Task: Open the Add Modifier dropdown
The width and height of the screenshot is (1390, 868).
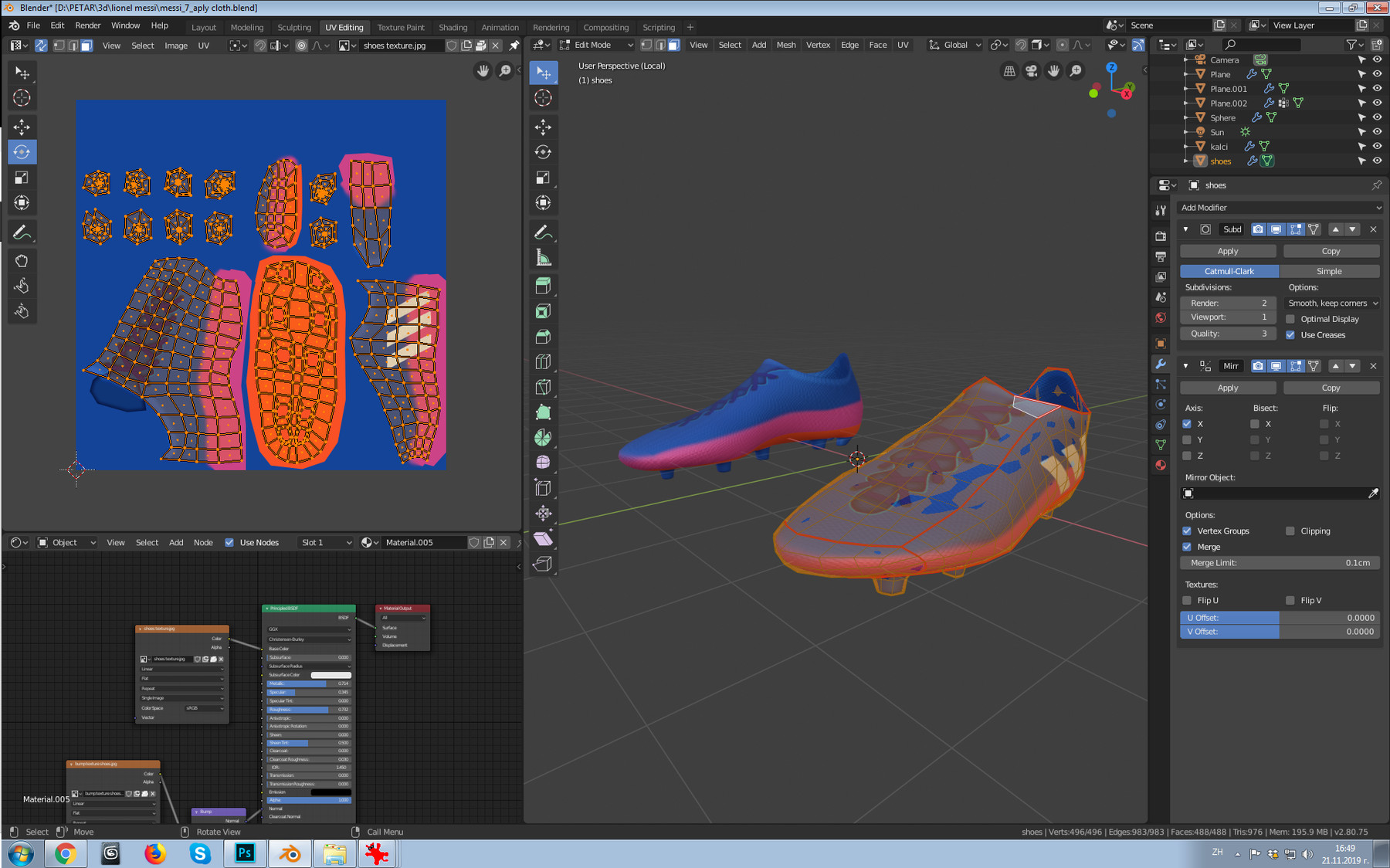Action: (1280, 207)
